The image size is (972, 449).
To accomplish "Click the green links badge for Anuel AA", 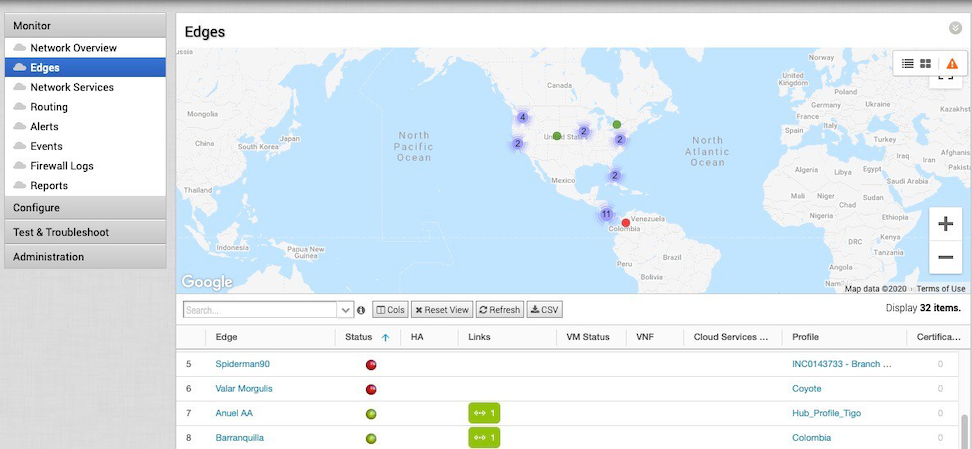I will click(x=483, y=413).
